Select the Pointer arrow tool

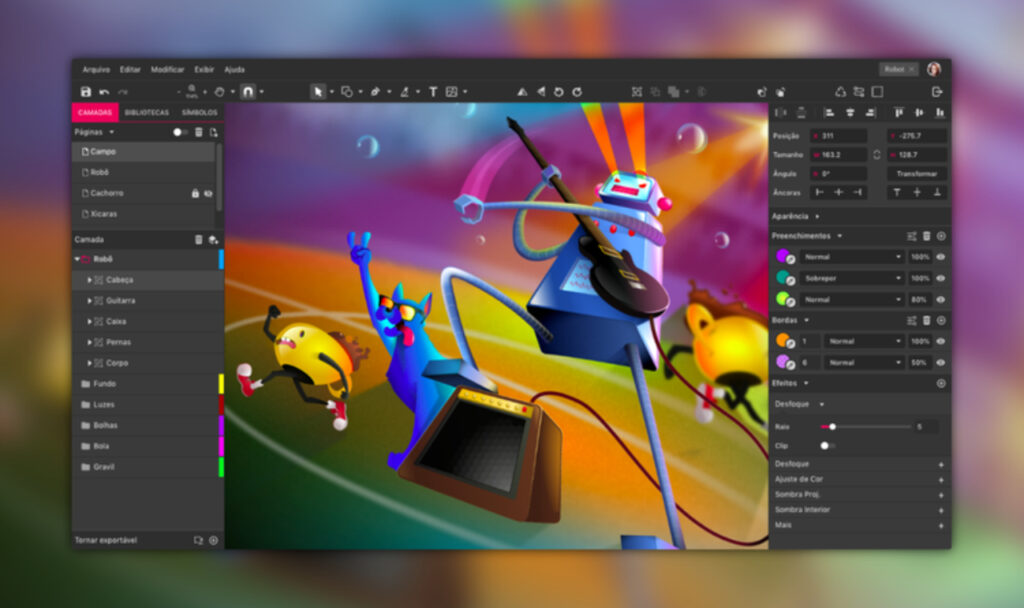click(x=318, y=92)
